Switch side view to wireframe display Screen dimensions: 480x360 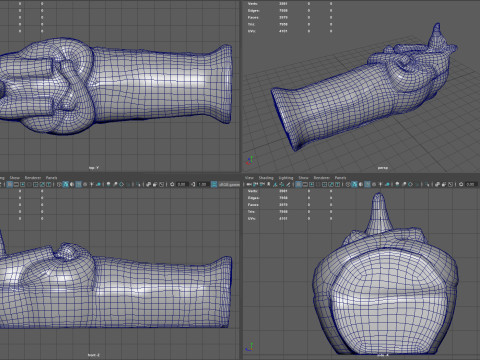coord(348,184)
